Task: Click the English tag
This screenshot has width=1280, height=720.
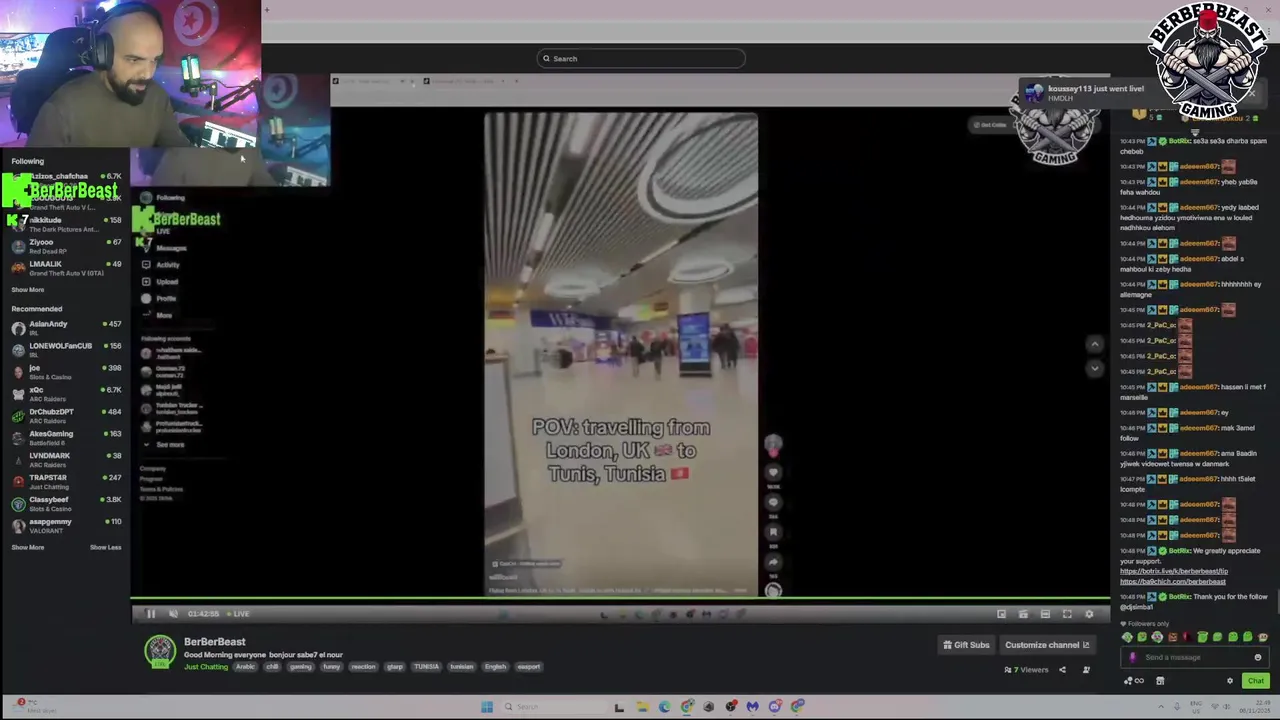Action: click(495, 667)
